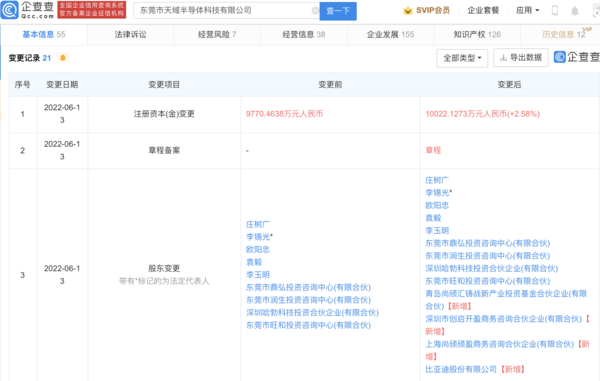The image size is (600, 381).
Task: Open 比亚迪股份有限公司 shareholder link
Action: point(461,369)
